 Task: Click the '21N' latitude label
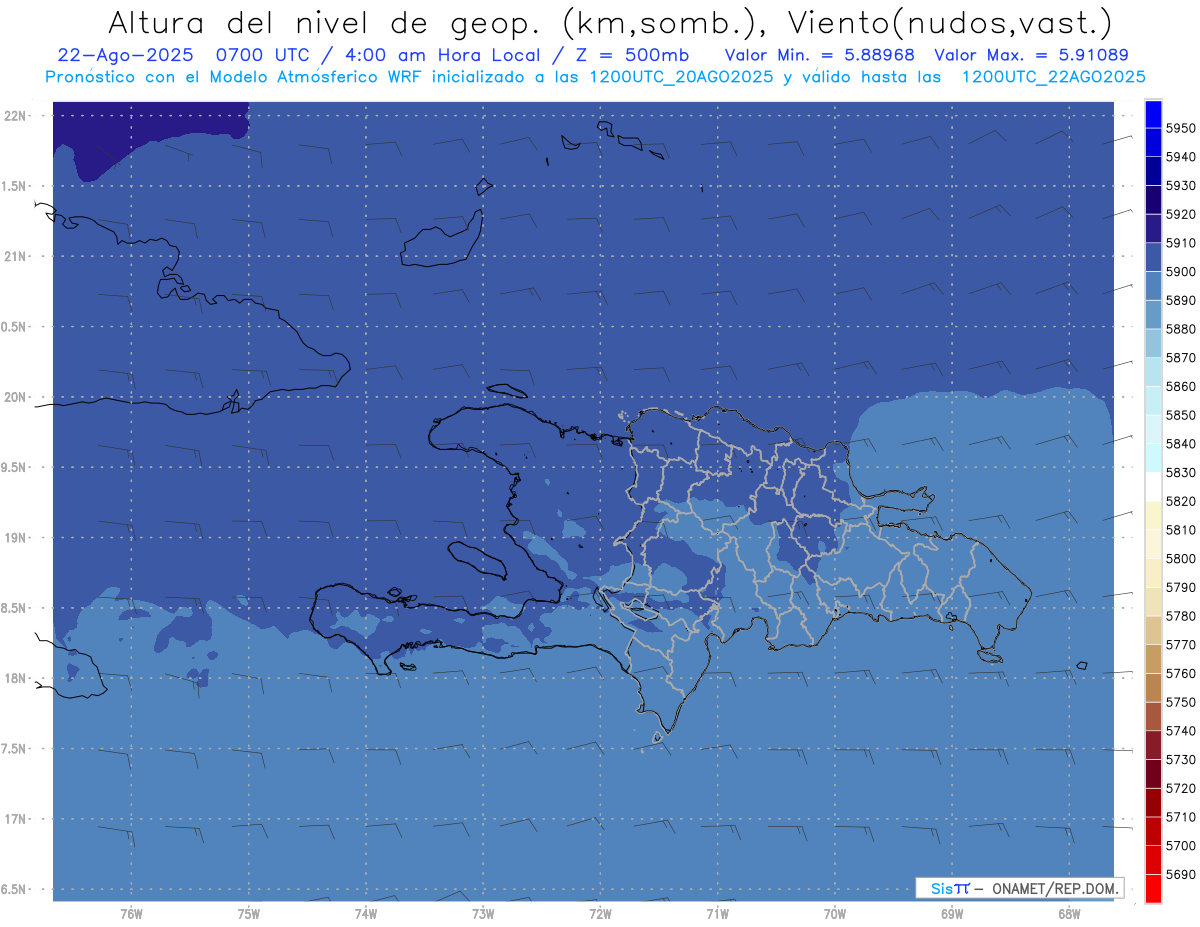pyautogui.click(x=17, y=257)
